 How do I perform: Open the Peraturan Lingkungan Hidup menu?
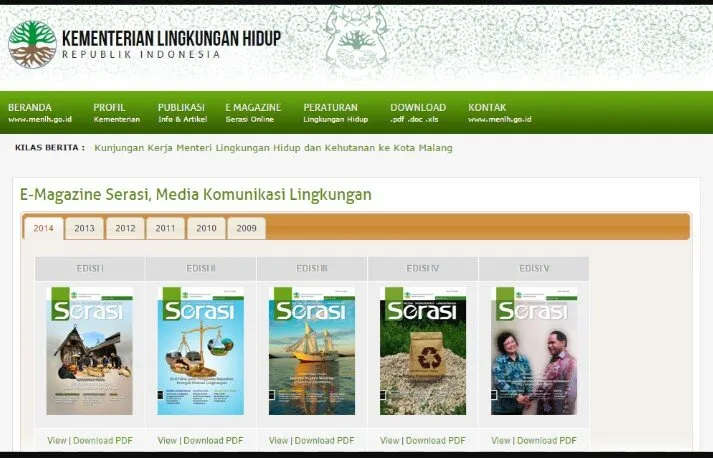[336, 113]
